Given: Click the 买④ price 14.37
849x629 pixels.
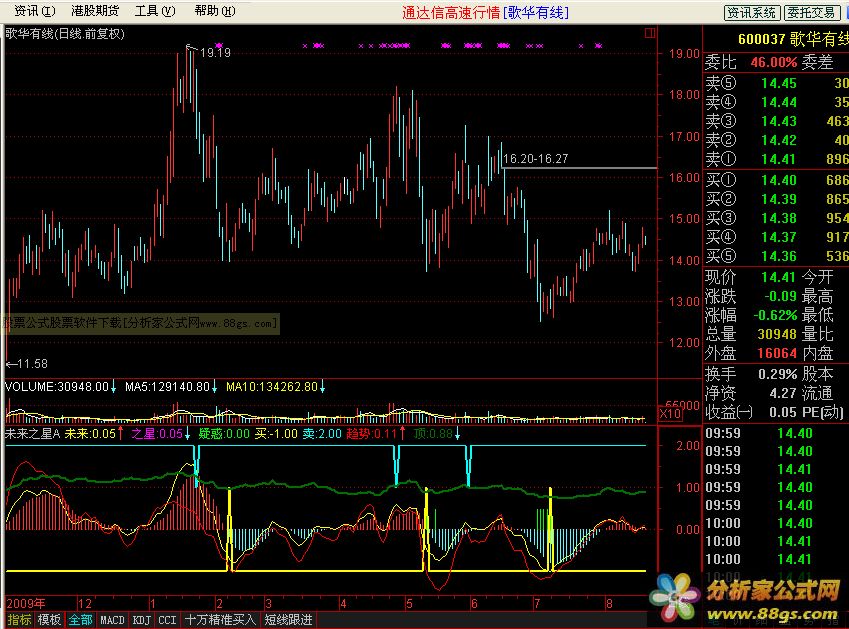Looking at the screenshot, I should [779, 237].
